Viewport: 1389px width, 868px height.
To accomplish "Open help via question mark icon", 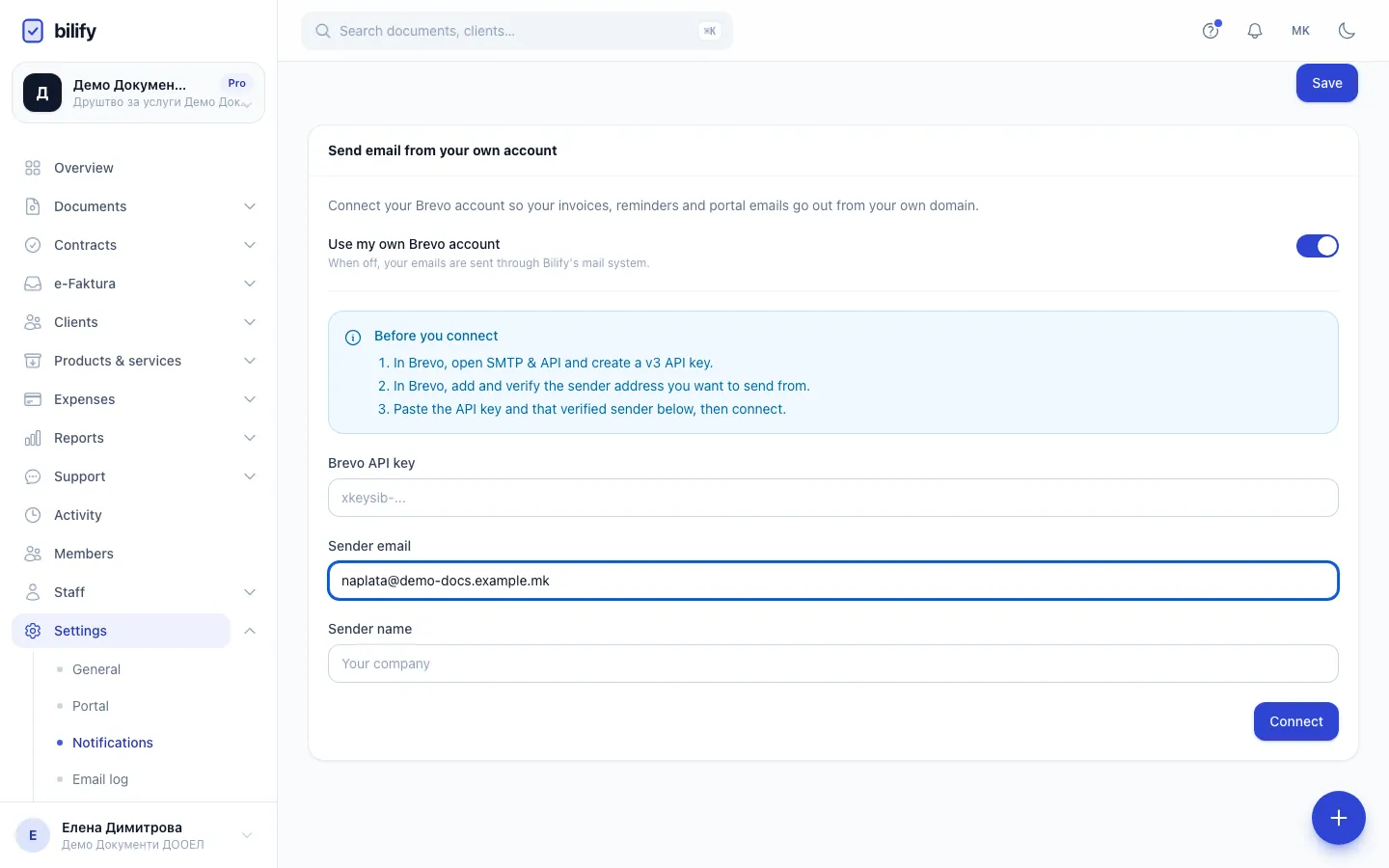I will [x=1211, y=31].
